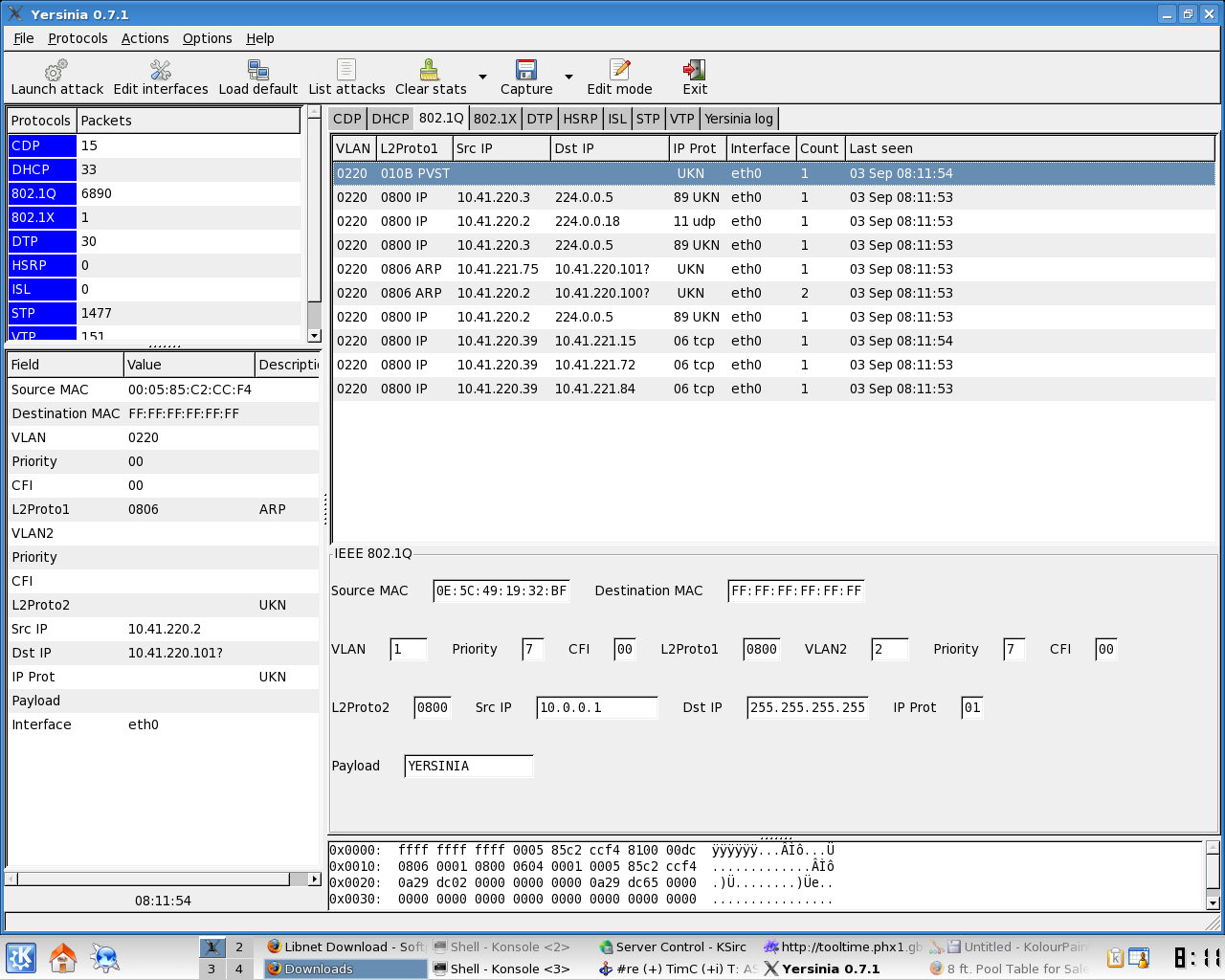Click the Load default icon
This screenshot has width=1225, height=980.
pyautogui.click(x=257, y=70)
